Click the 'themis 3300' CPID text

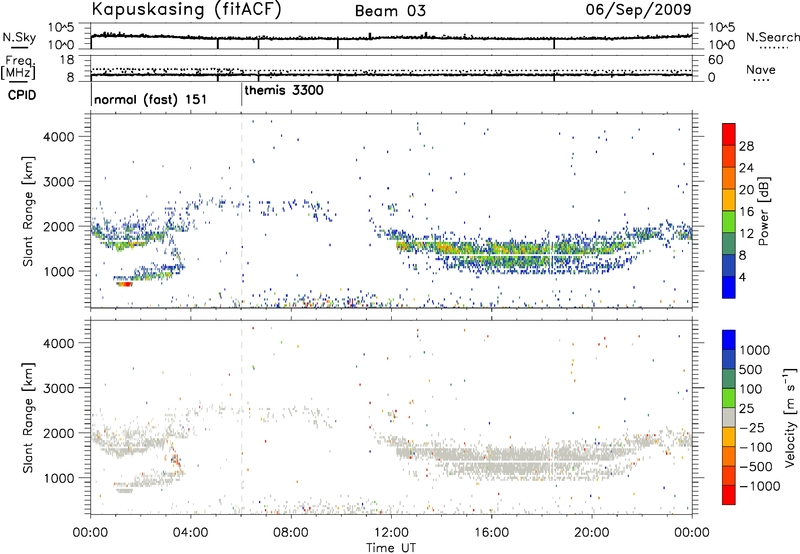click(x=284, y=90)
